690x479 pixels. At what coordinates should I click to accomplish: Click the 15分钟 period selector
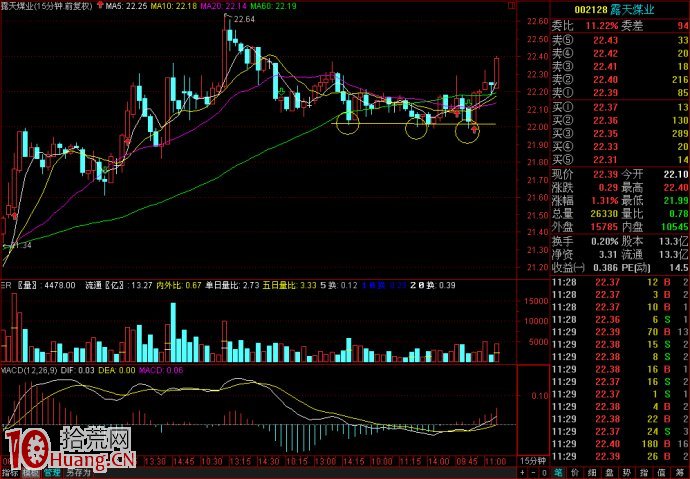533,461
